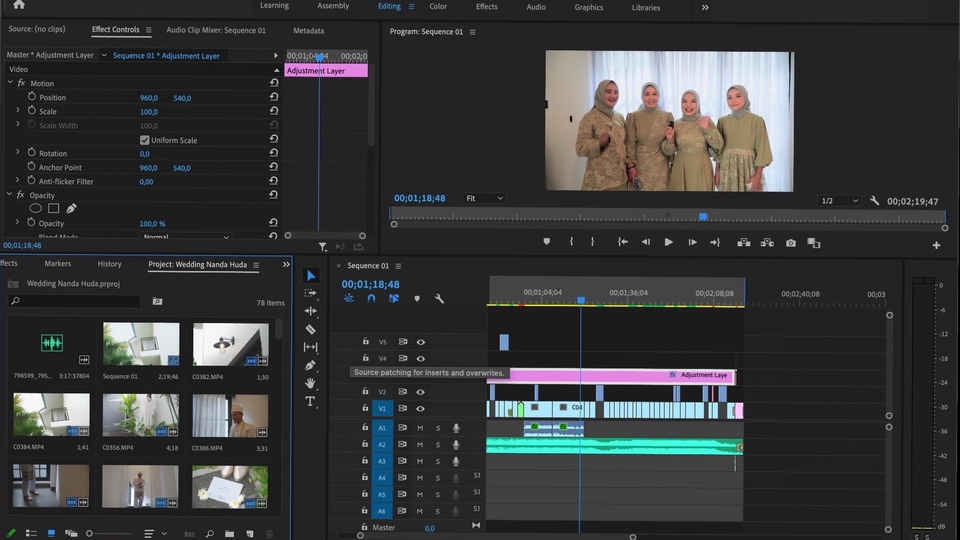Open the Metadata panel tab

pyautogui.click(x=308, y=30)
